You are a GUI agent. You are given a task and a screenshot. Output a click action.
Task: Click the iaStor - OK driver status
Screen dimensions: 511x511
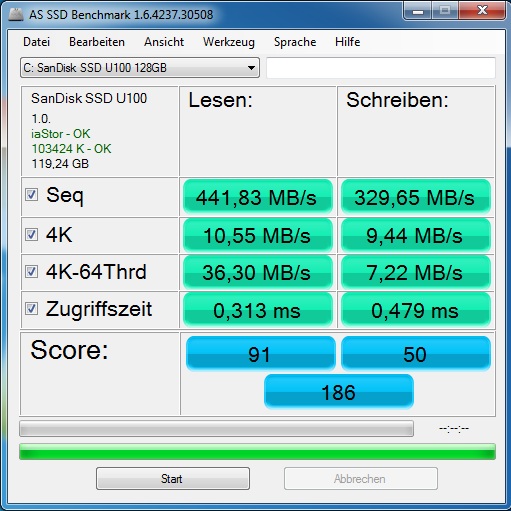[x=61, y=134]
